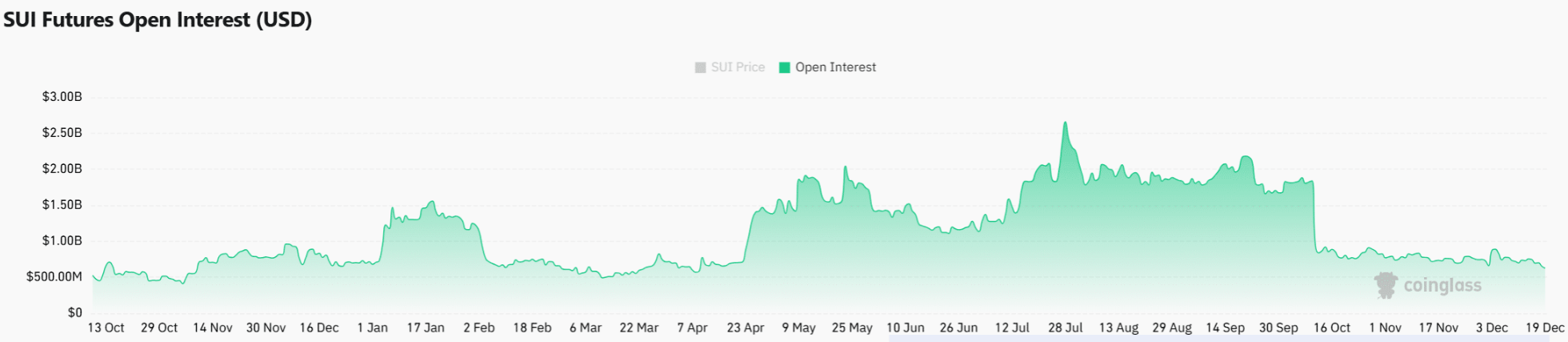Click the coinglass watermark text

click(x=1442, y=285)
